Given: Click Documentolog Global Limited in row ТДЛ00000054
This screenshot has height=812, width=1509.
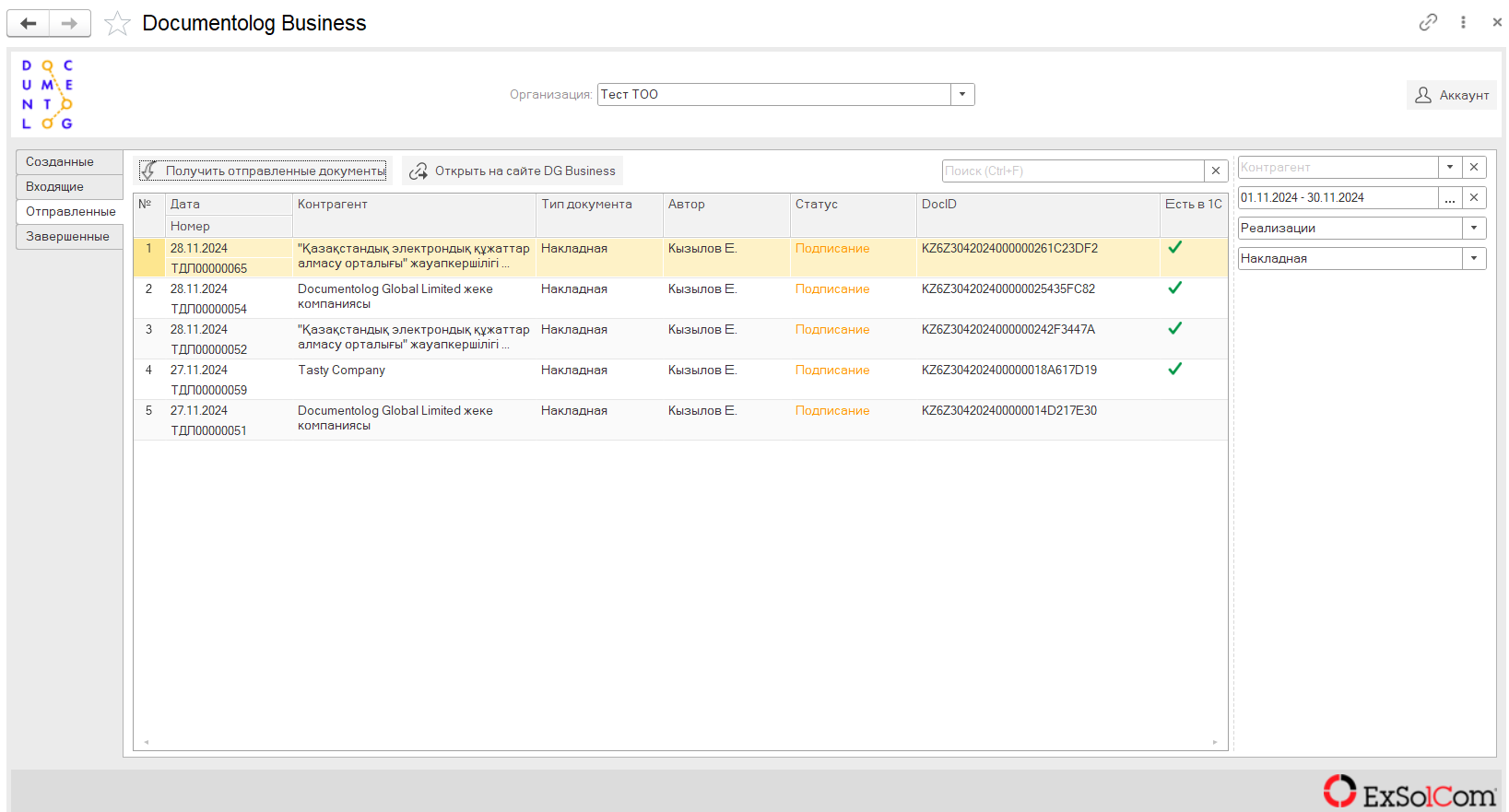Looking at the screenshot, I should (x=395, y=296).
